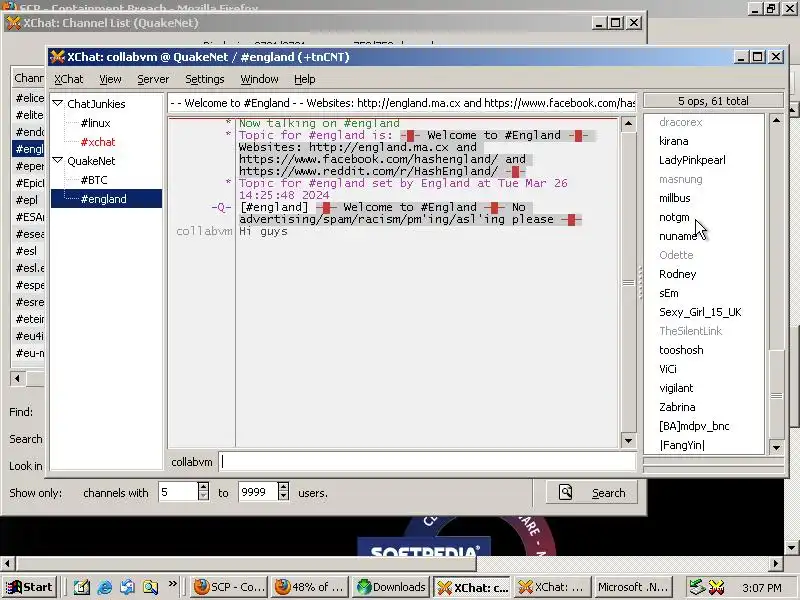Expand hidden quick launch icons chevron
The height and width of the screenshot is (600, 800).
[x=172, y=583]
